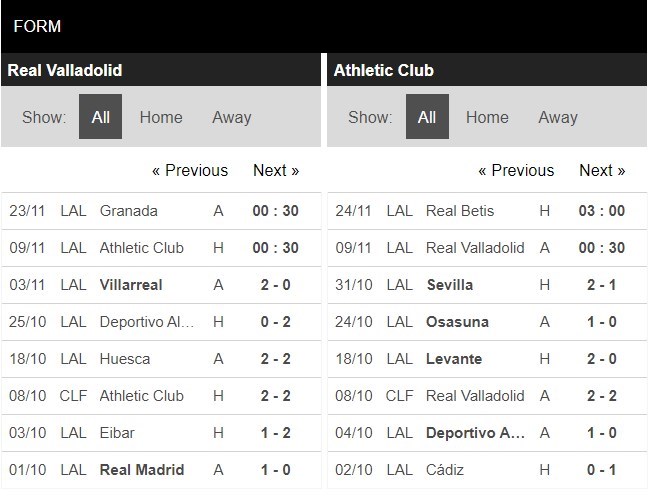Open the Osasuna team link
Screen dimensions: 650x496
pyautogui.click(x=457, y=322)
